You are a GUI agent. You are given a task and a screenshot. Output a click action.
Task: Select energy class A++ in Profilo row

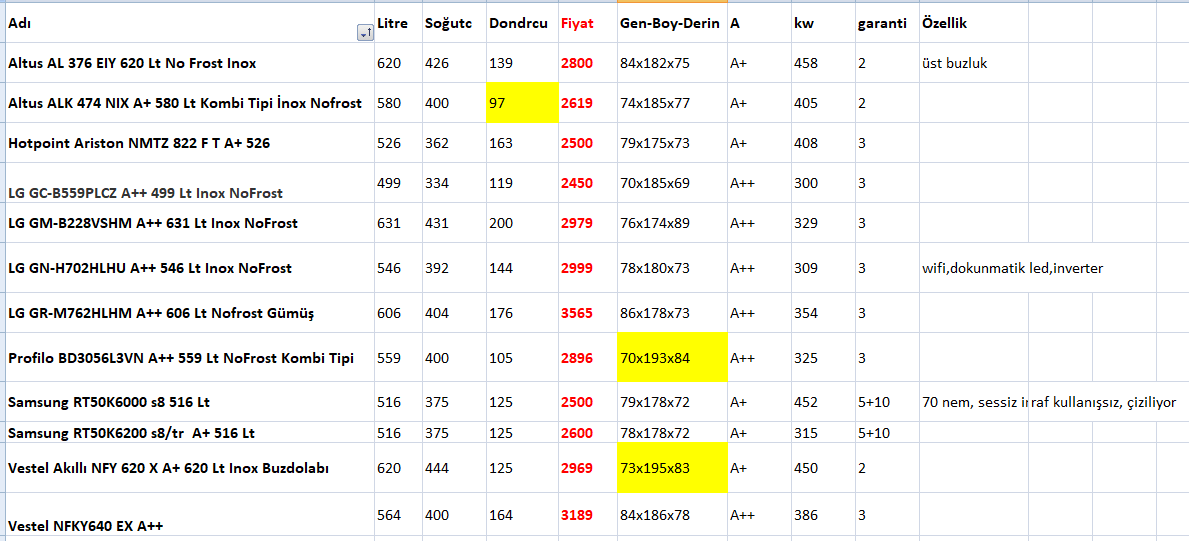(759, 357)
